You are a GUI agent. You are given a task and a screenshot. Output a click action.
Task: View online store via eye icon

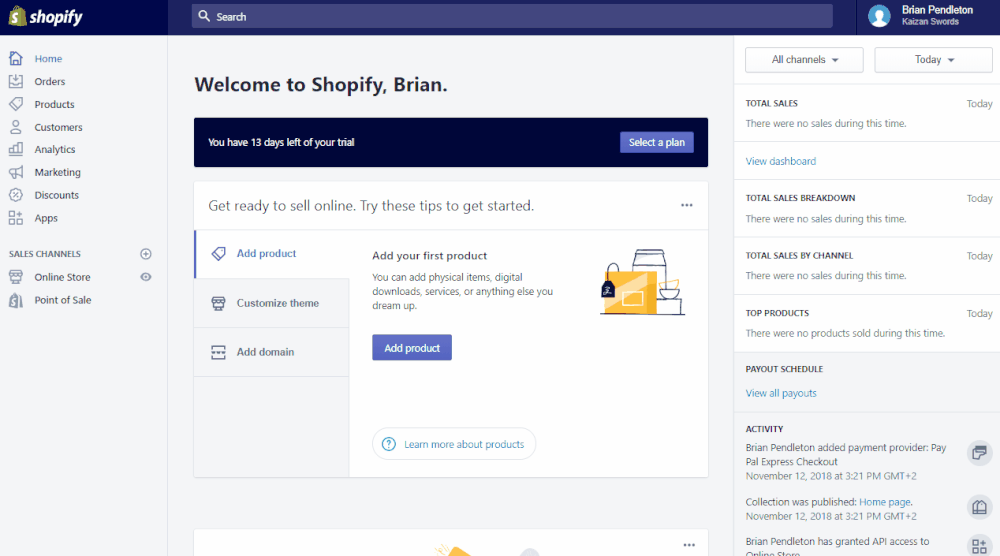pos(146,277)
